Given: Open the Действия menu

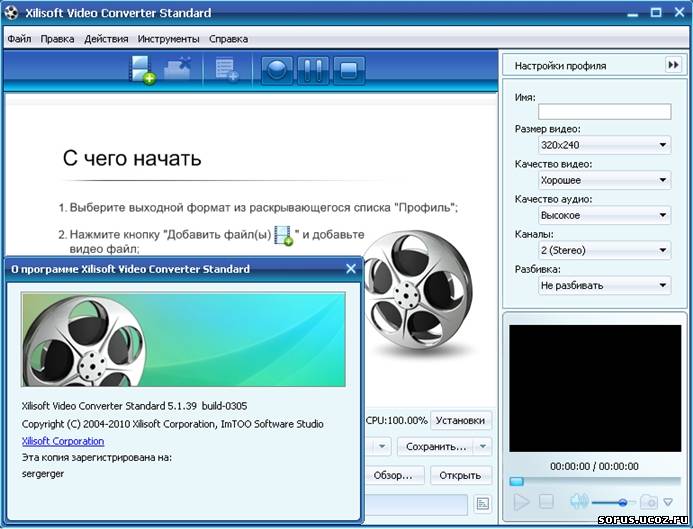Looking at the screenshot, I should 106,39.
